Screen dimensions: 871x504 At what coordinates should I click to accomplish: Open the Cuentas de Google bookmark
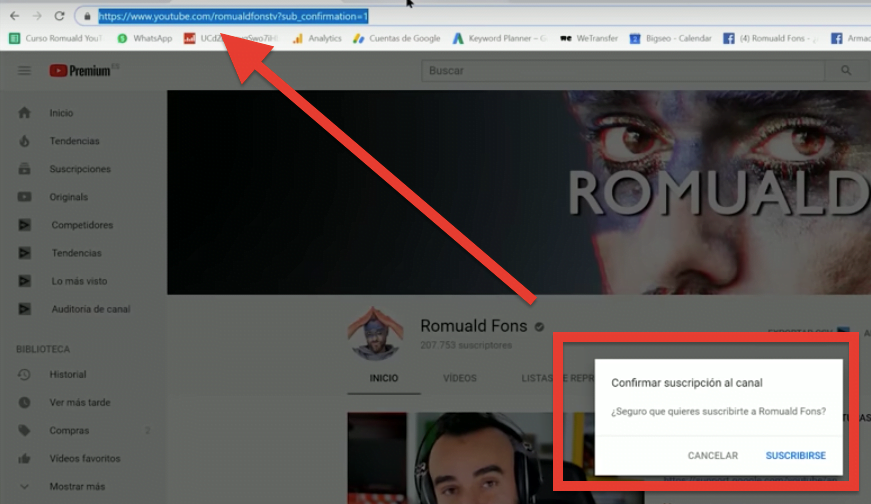tap(397, 38)
